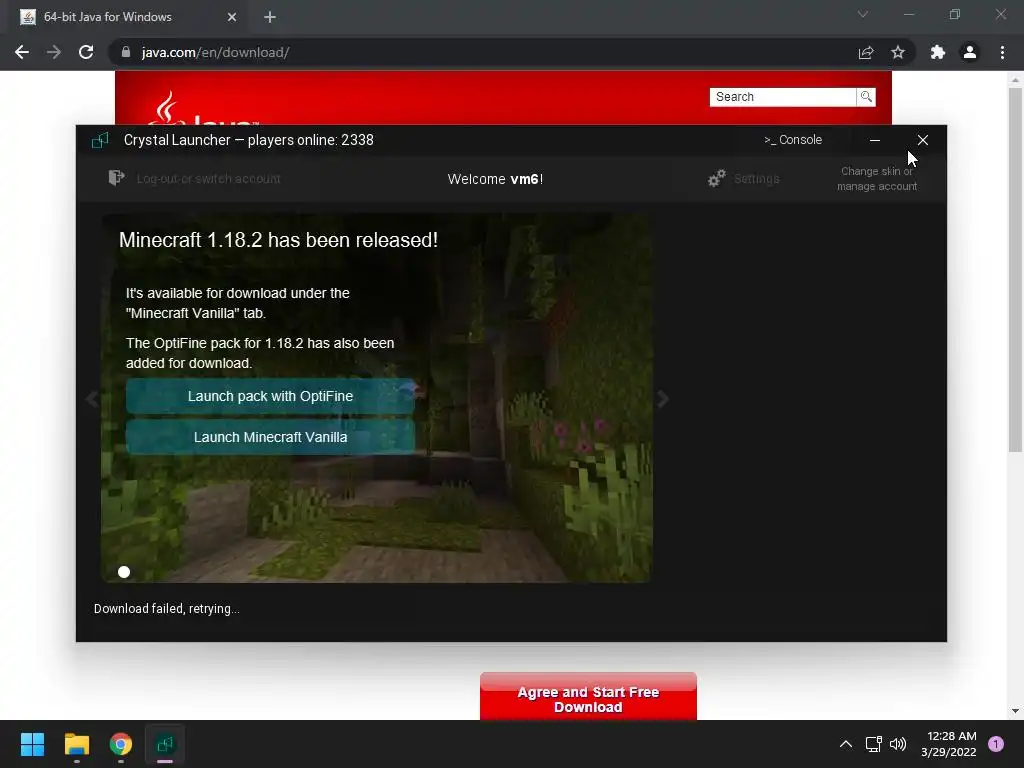Open network status tray icon
1024x768 pixels.
[x=873, y=744]
